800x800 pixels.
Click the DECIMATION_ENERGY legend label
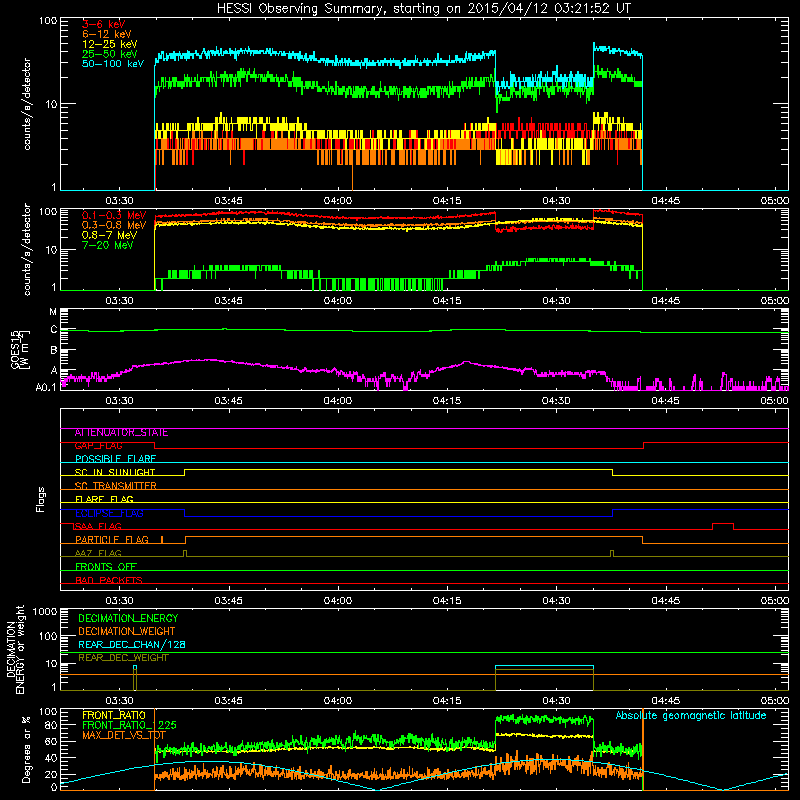tap(128, 618)
